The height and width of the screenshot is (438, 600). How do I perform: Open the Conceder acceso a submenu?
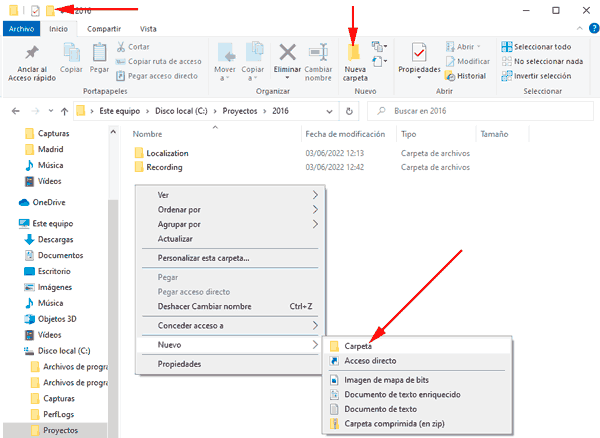230,326
